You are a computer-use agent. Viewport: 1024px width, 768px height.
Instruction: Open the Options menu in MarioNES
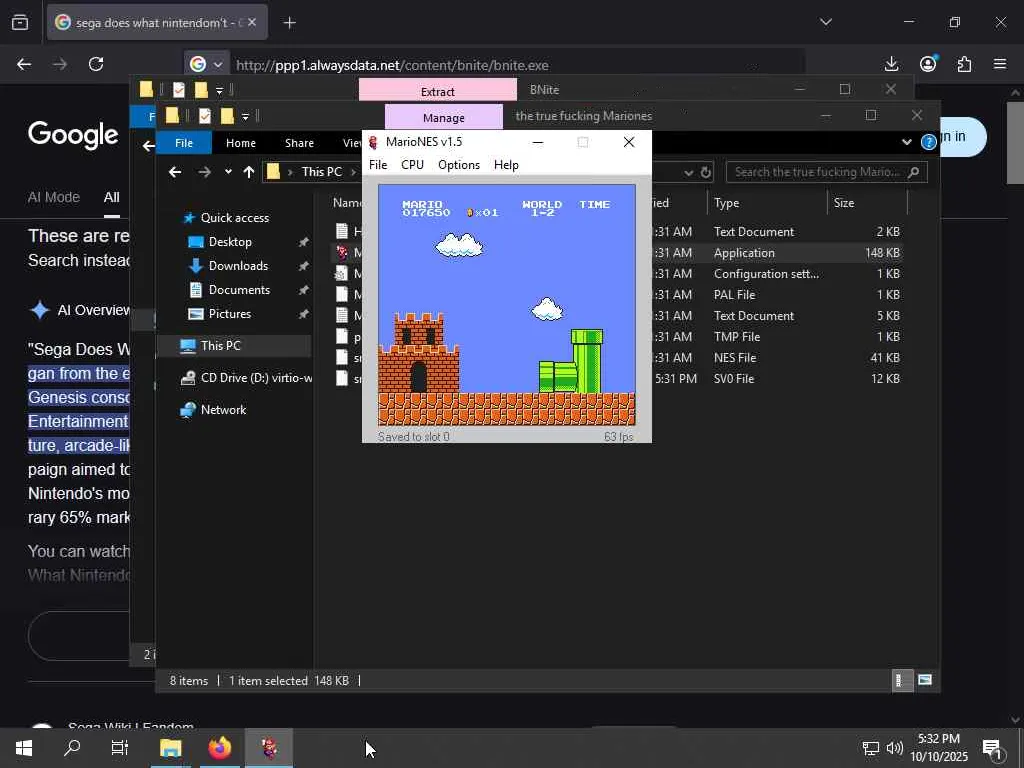(458, 165)
